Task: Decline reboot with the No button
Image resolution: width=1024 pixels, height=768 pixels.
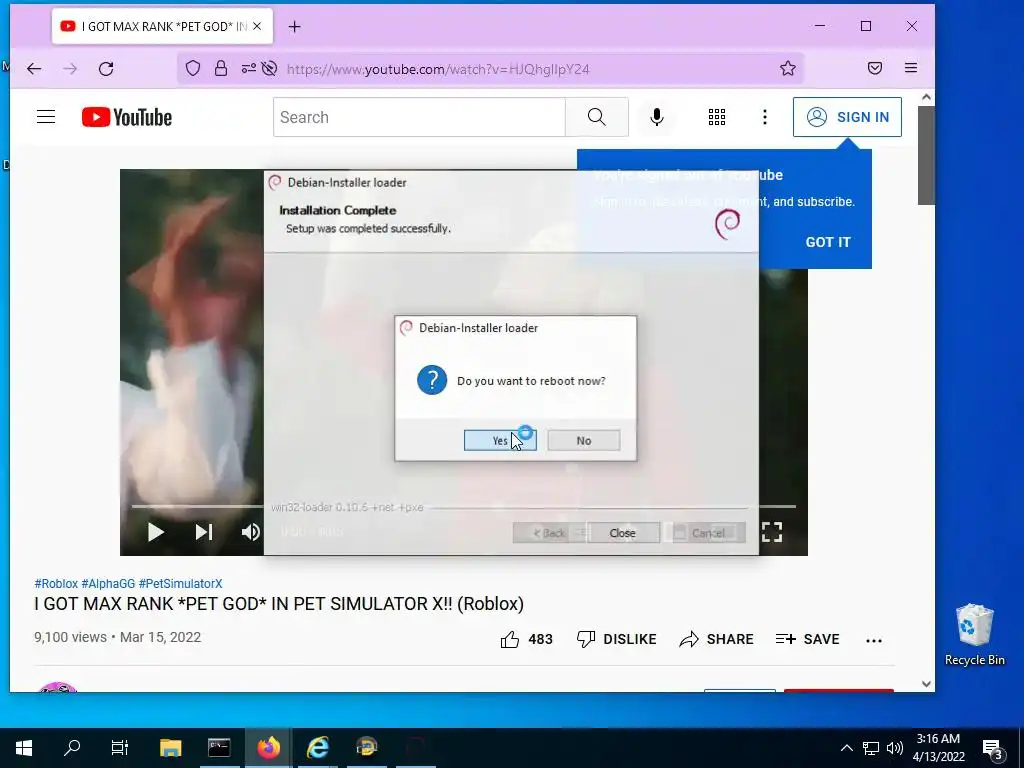Action: [x=583, y=440]
